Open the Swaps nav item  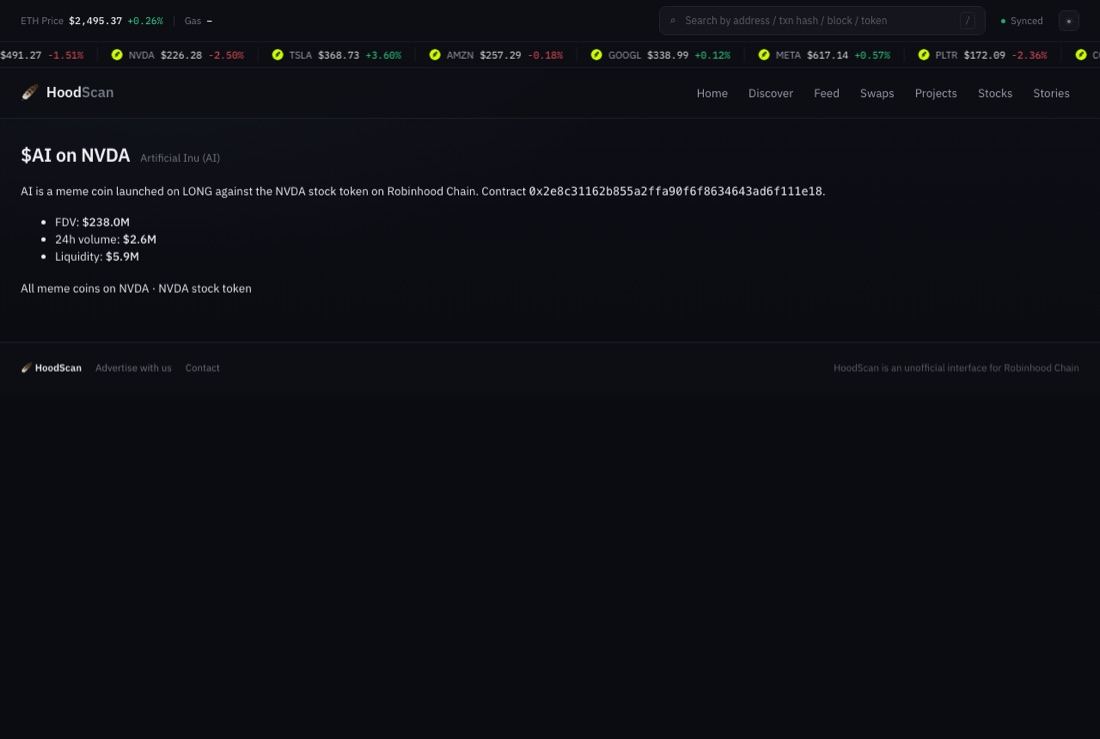(x=877, y=93)
